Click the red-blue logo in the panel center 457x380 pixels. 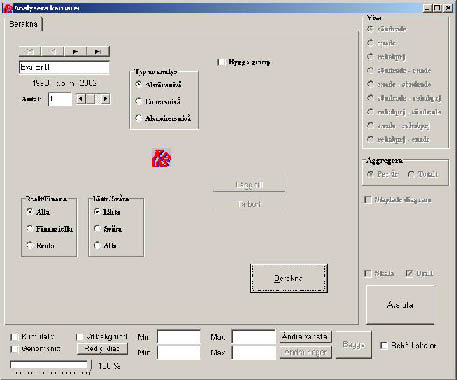162,158
